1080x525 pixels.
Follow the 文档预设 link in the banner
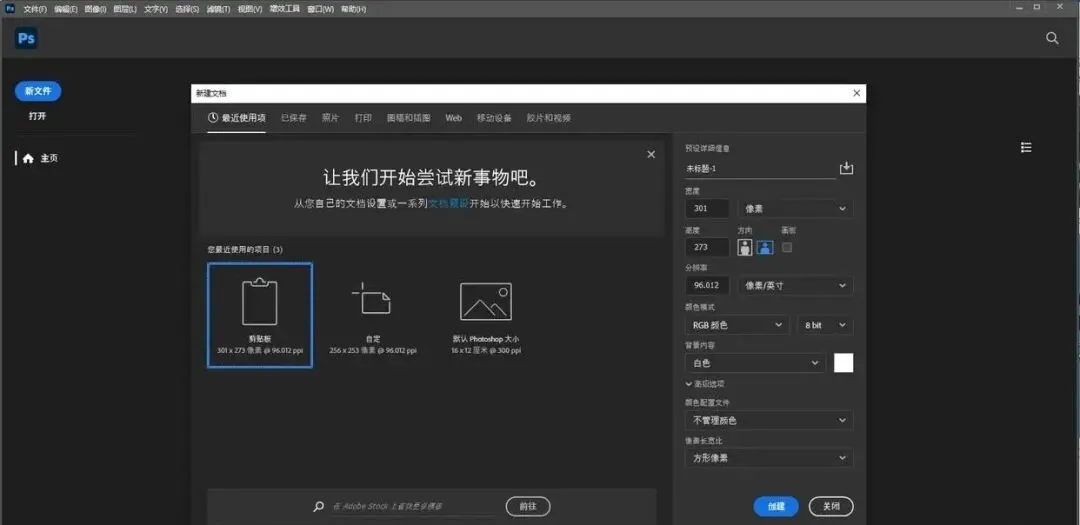tap(449, 204)
